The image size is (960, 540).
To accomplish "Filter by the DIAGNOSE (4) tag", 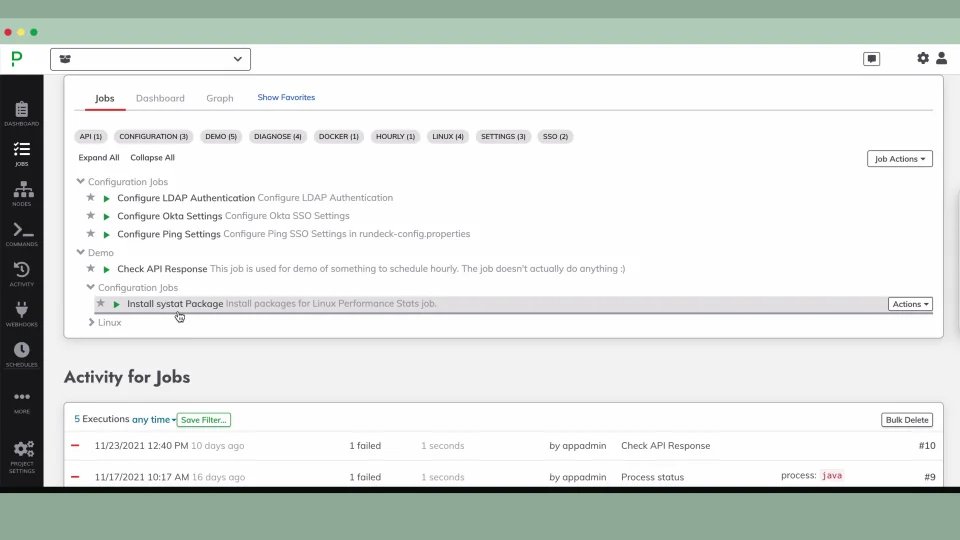I will [x=277, y=137].
